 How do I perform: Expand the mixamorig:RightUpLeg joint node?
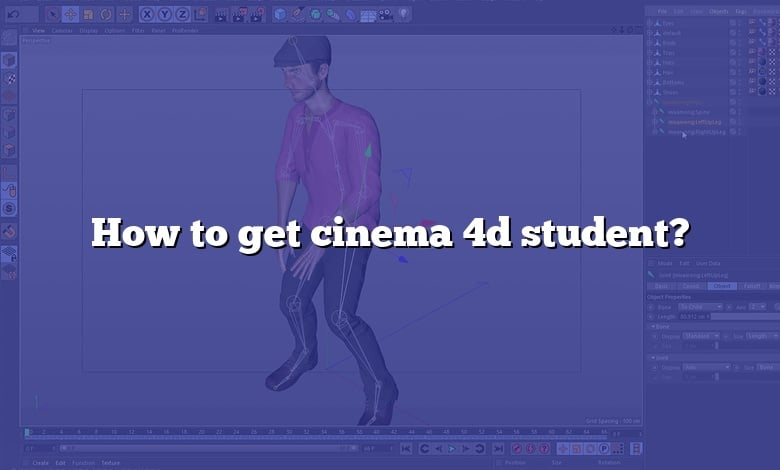(655, 132)
